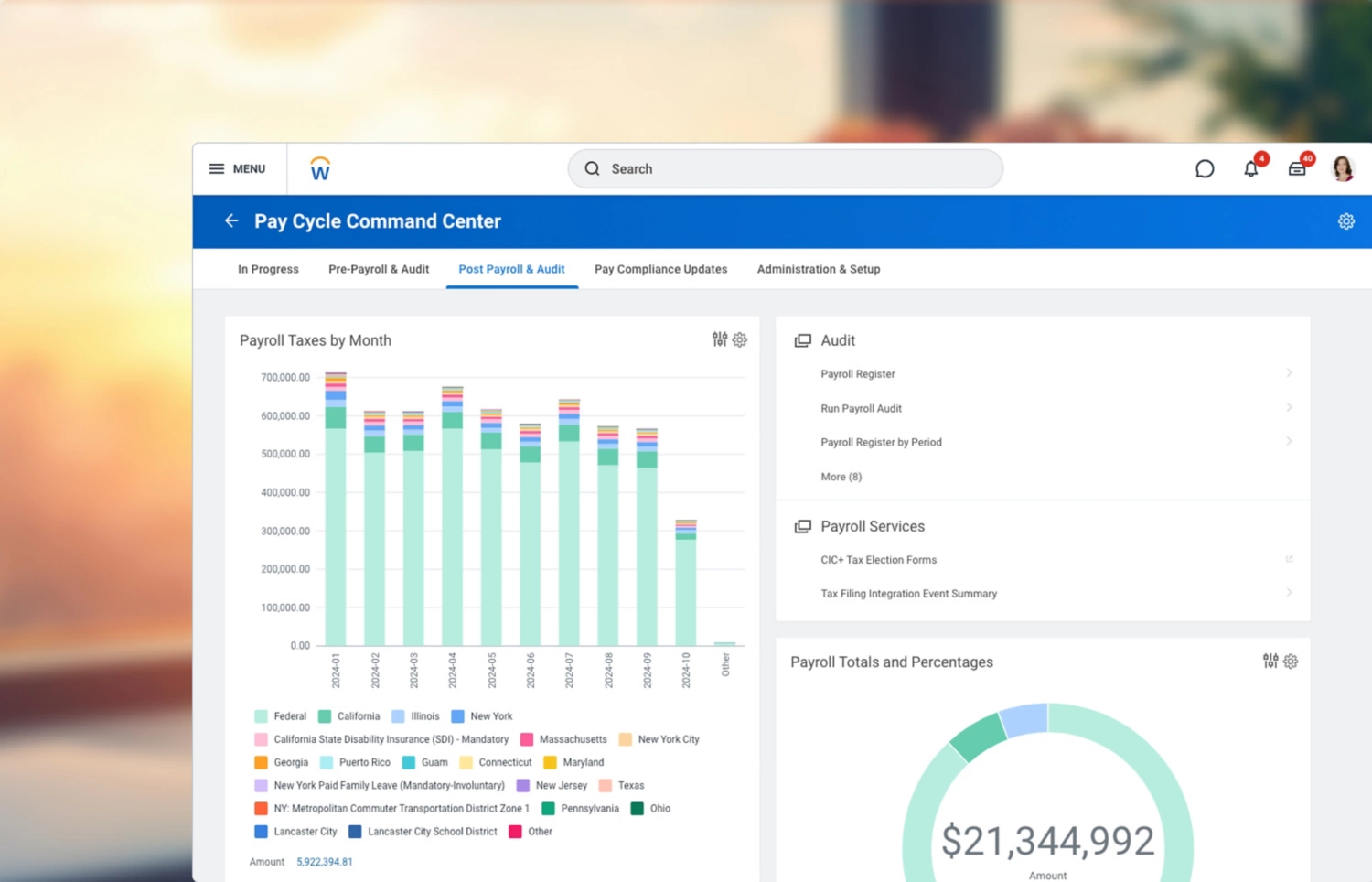Viewport: 1372px width, 882px height.
Task: Expand Tax Filing Integration Event Summary
Action: click(x=1290, y=592)
